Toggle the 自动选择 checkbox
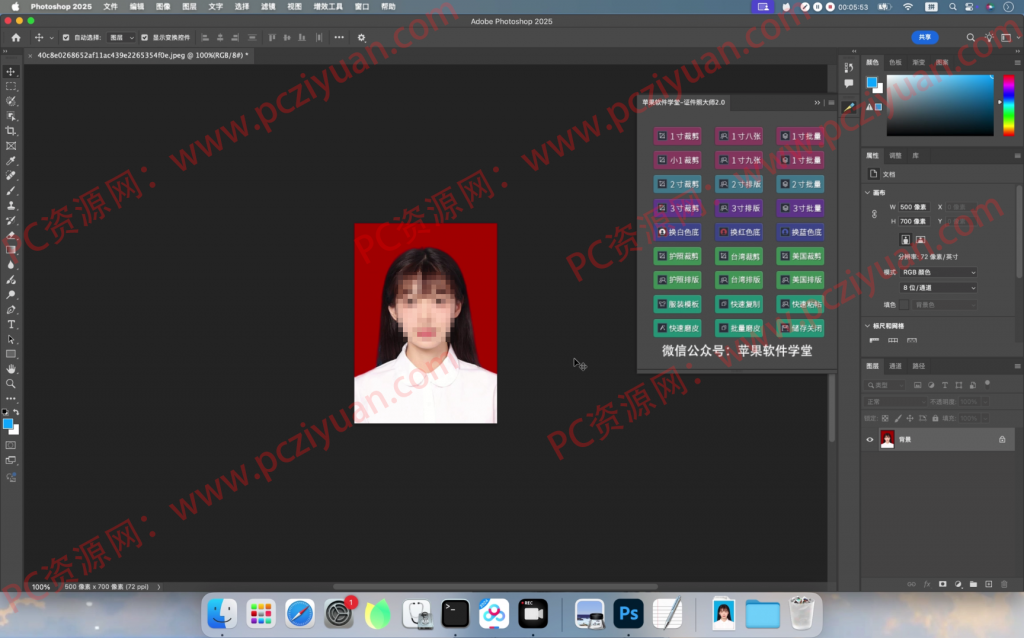 (x=65, y=38)
